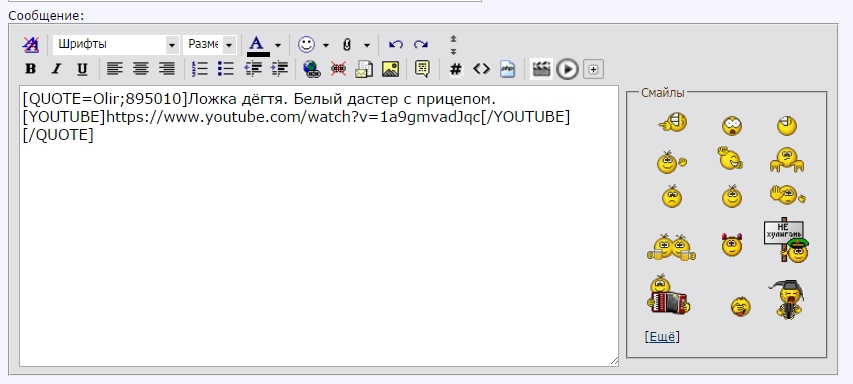Viewport: 853px width, 384px height.
Task: Open the Размер size dropdown
Action: click(209, 45)
